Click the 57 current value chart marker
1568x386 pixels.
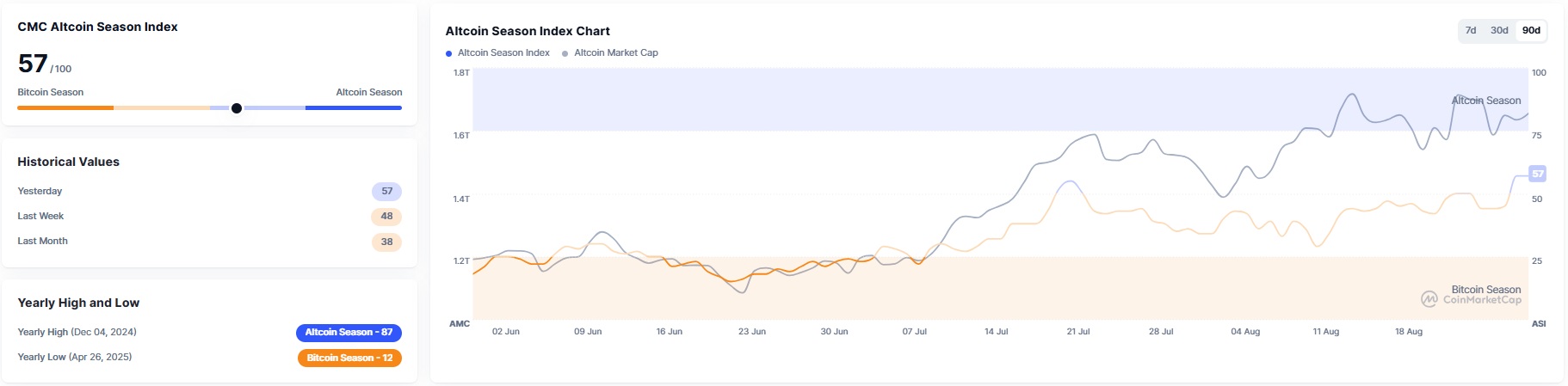[x=1537, y=174]
